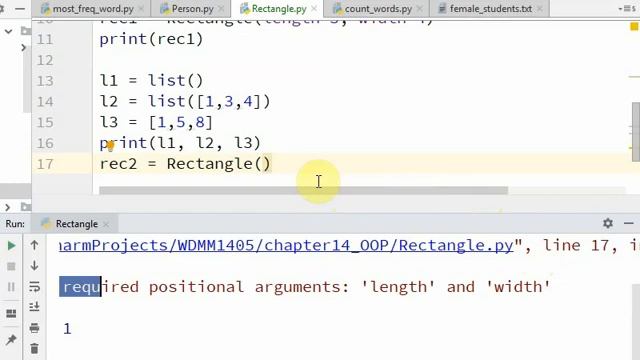
Task: Click the output value 1 in console
Action: tap(67, 329)
